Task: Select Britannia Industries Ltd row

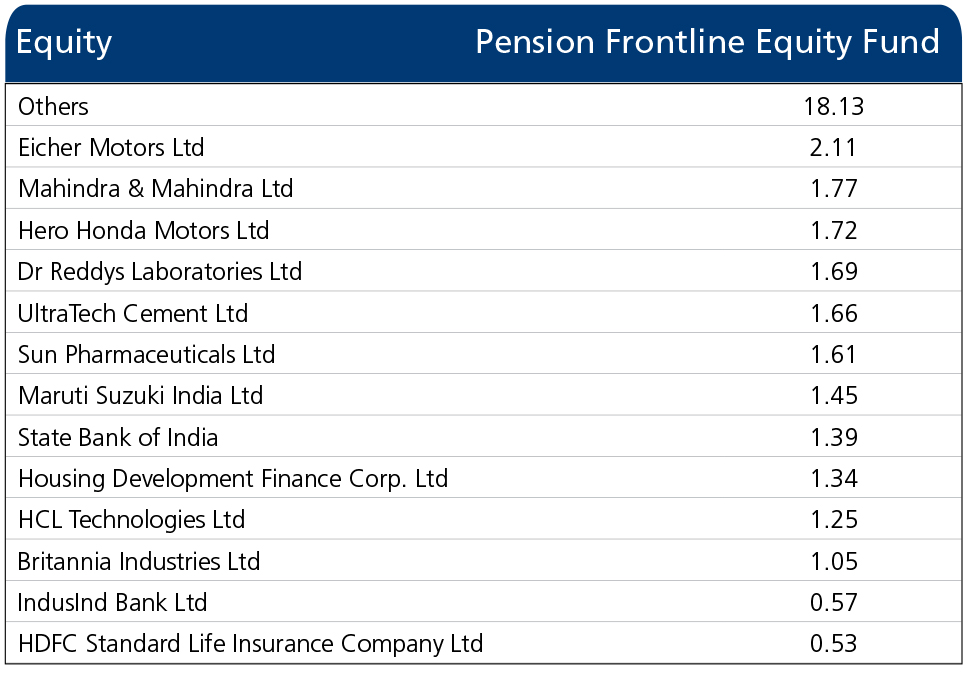Action: coord(484,561)
